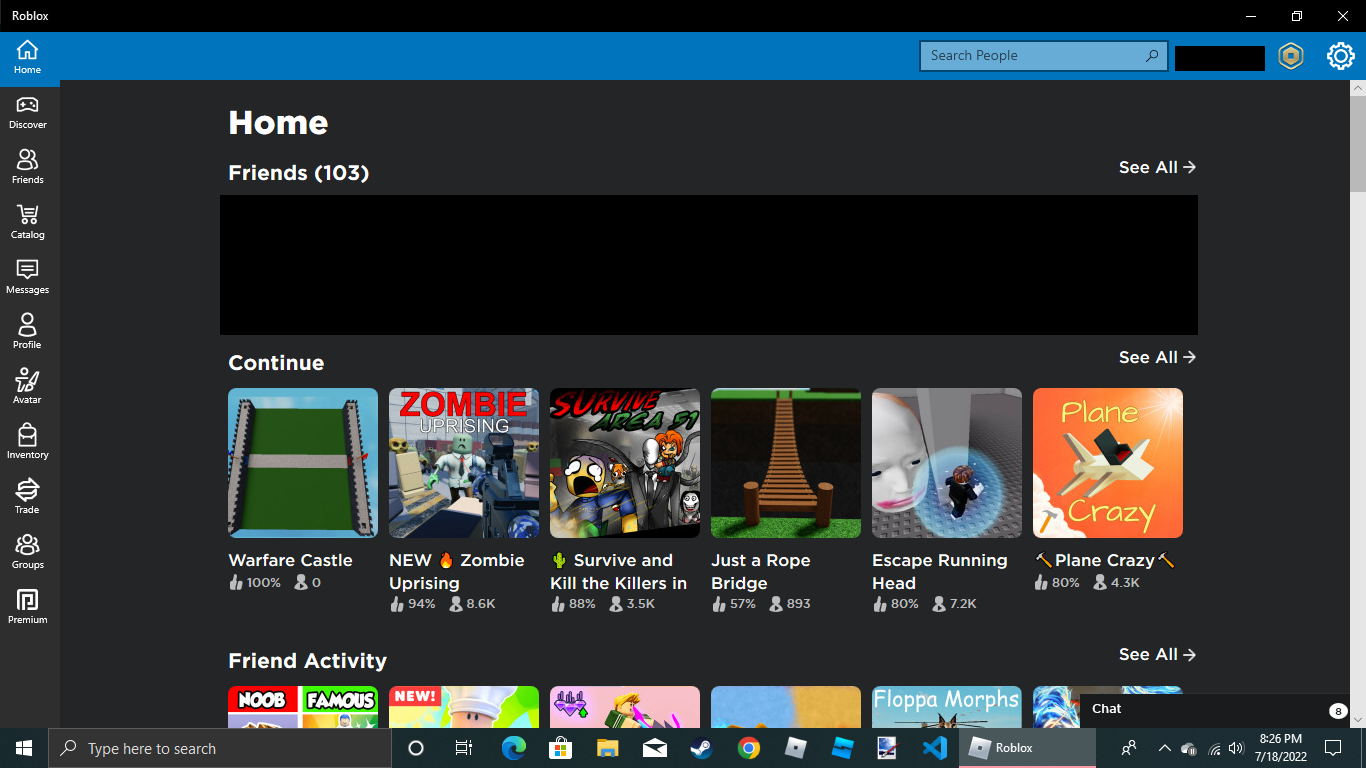Open the Groups icon
Viewport: 1366px width, 768px height.
tap(27, 552)
